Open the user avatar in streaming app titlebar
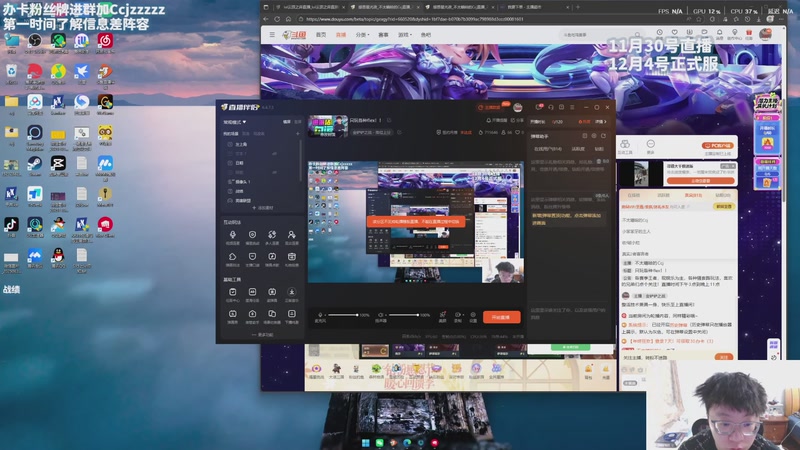This screenshot has width=800, height=450. coord(518,107)
